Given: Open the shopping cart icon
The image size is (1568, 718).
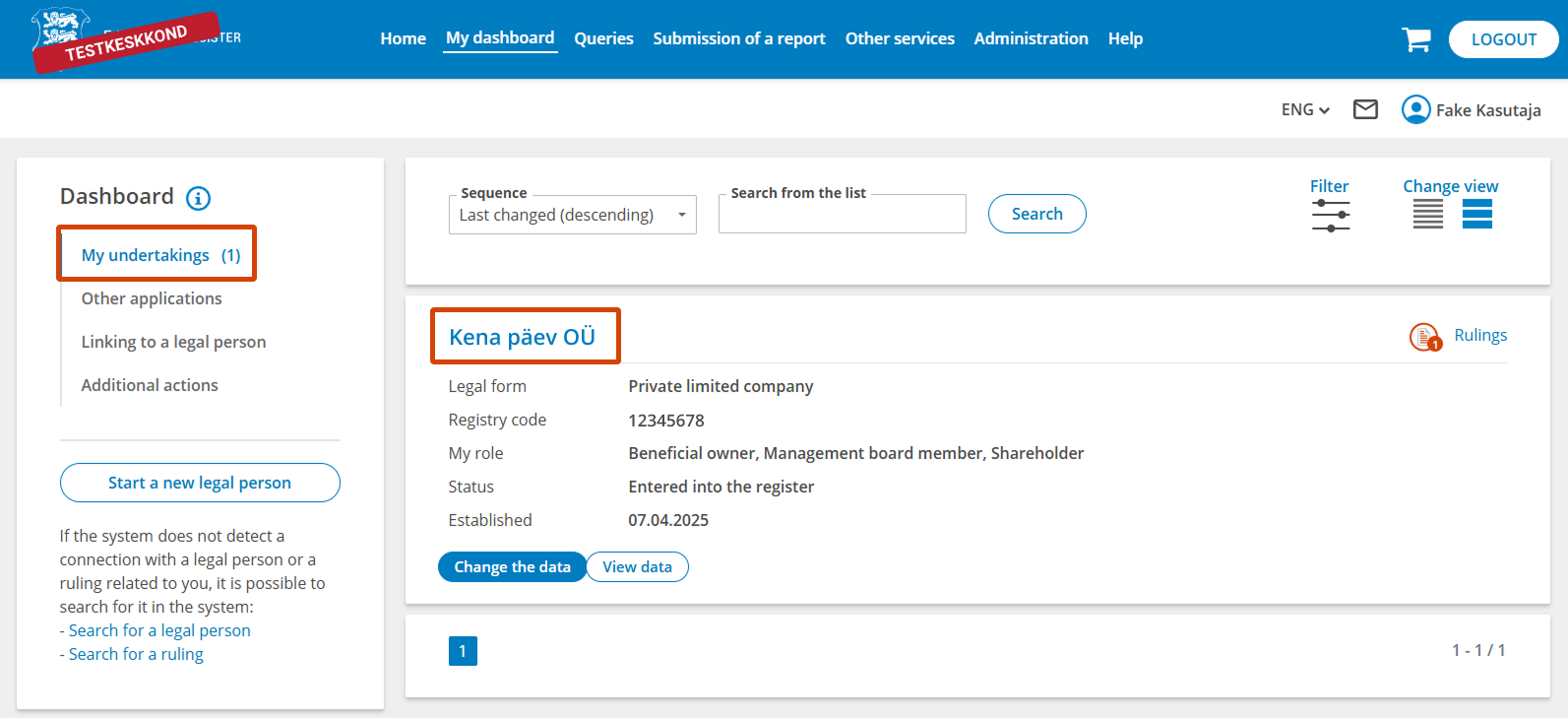Looking at the screenshot, I should [1415, 39].
